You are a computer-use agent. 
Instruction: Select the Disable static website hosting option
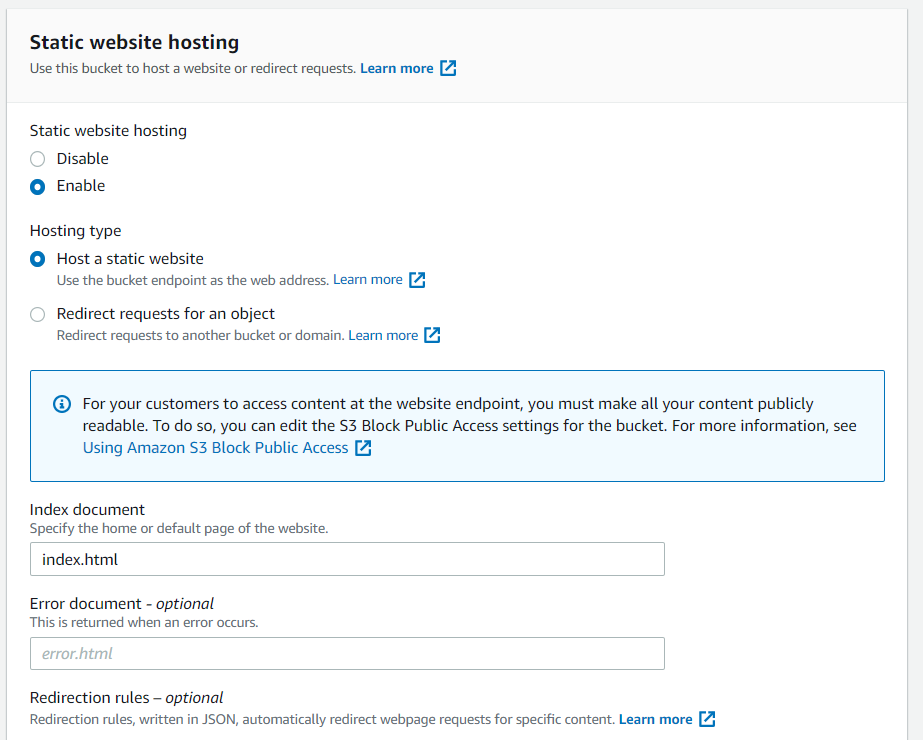37,158
